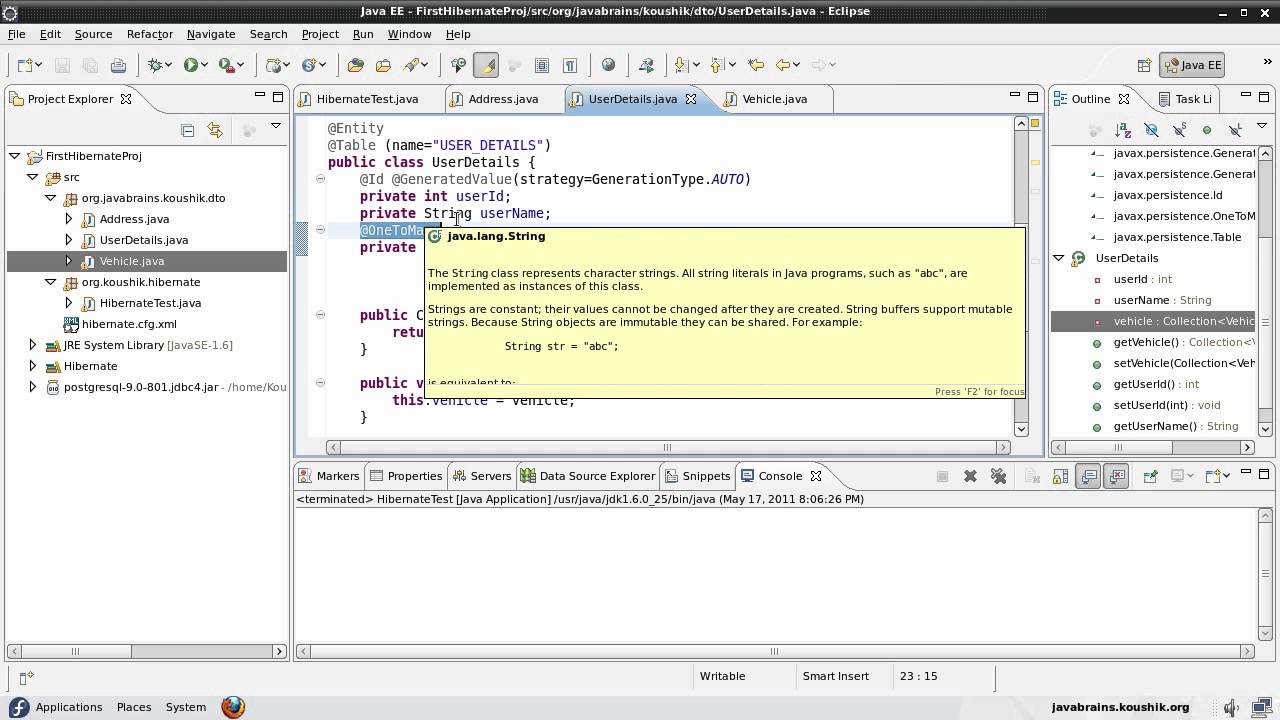The image size is (1280, 720).
Task: Toggle Scroll Lock in Console toolbar
Action: [1061, 476]
